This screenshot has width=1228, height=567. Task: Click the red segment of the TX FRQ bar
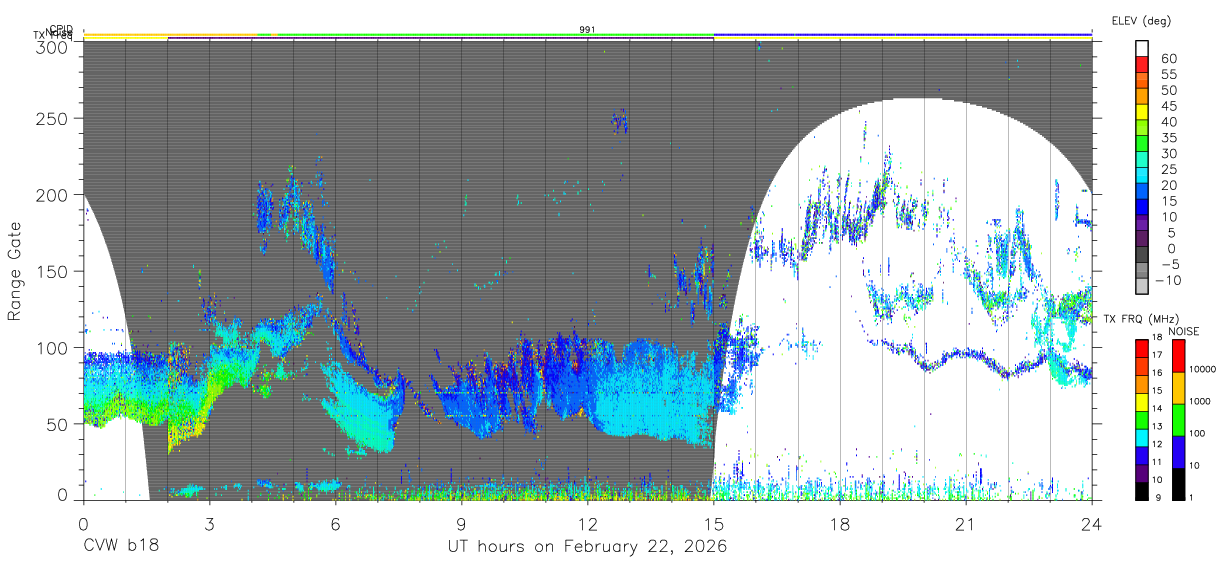[1142, 349]
